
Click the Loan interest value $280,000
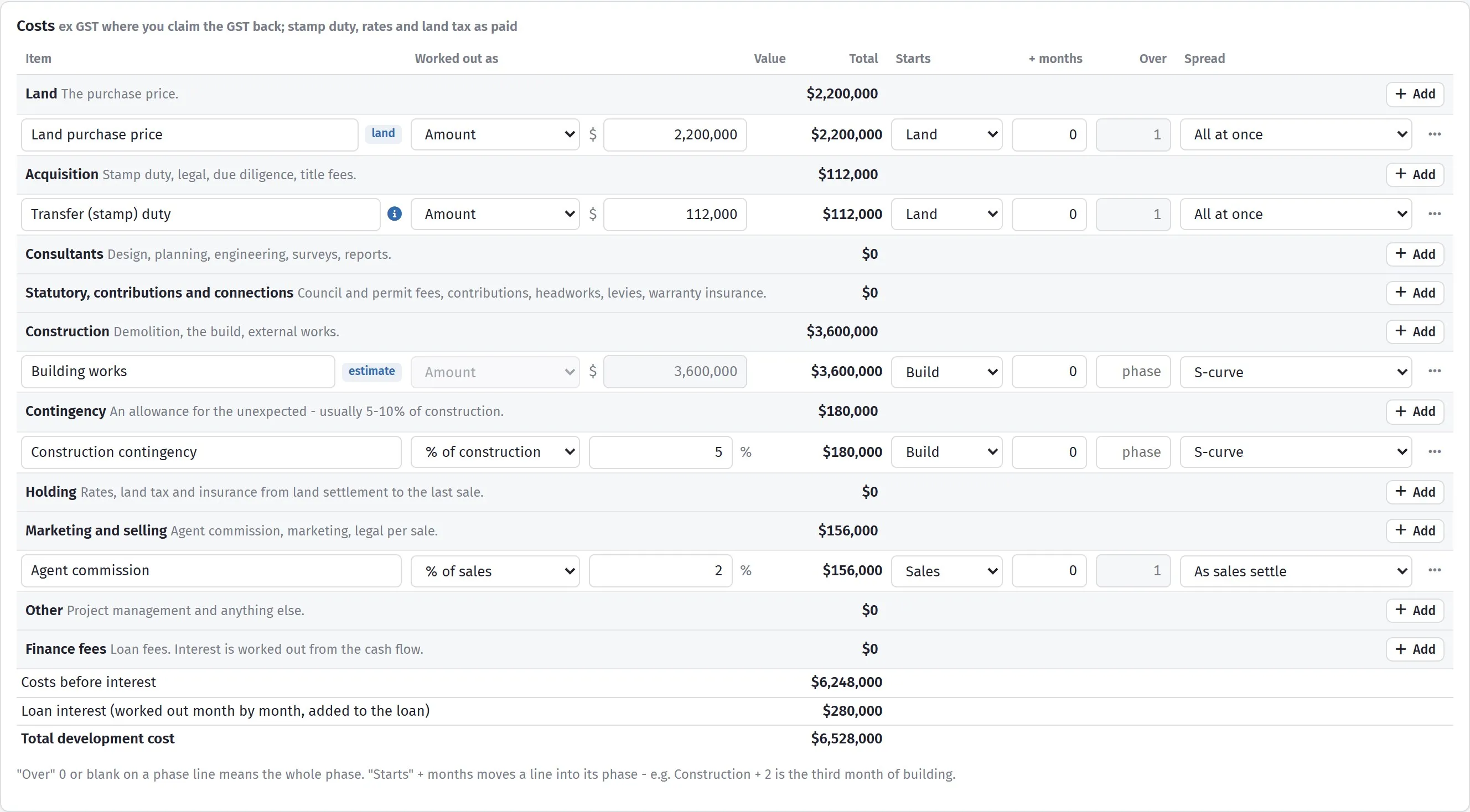coord(852,710)
